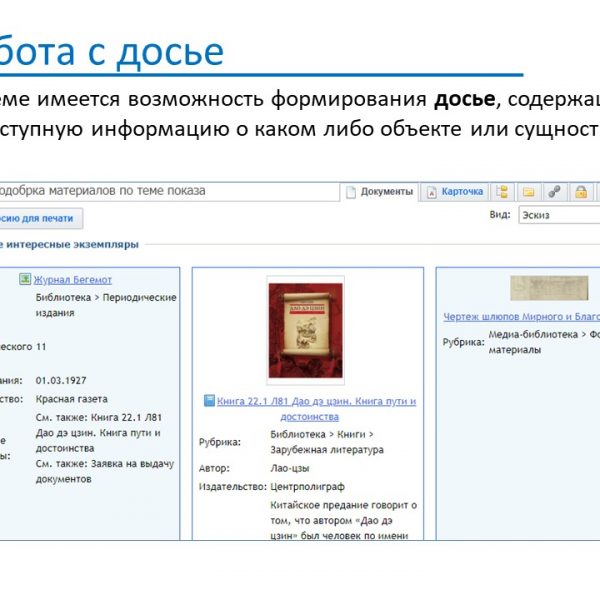This screenshot has height=600, width=600.
Task: Click the yellow folder tab icon
Action: [x=528, y=192]
